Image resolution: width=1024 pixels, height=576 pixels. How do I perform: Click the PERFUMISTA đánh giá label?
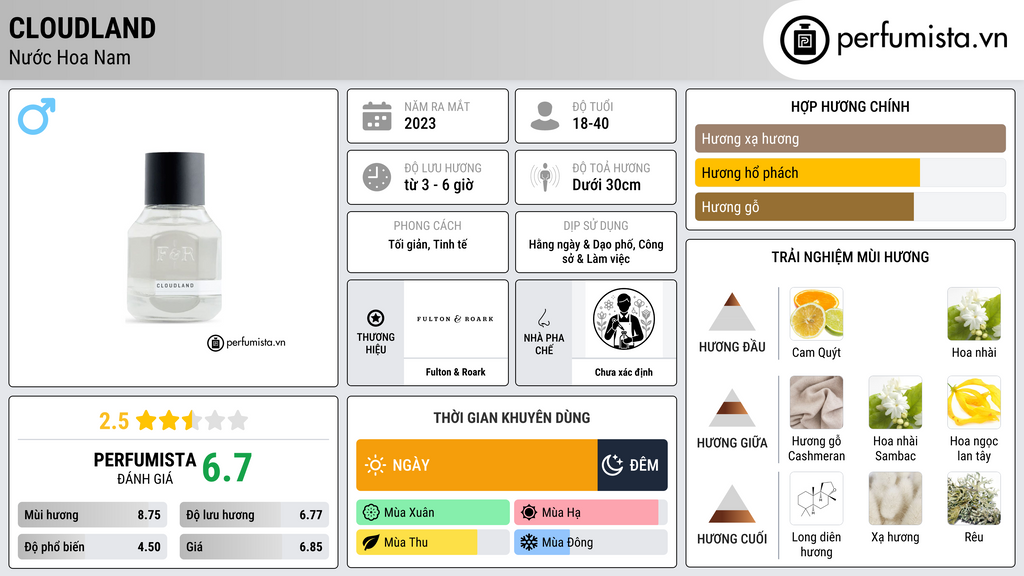[145, 468]
